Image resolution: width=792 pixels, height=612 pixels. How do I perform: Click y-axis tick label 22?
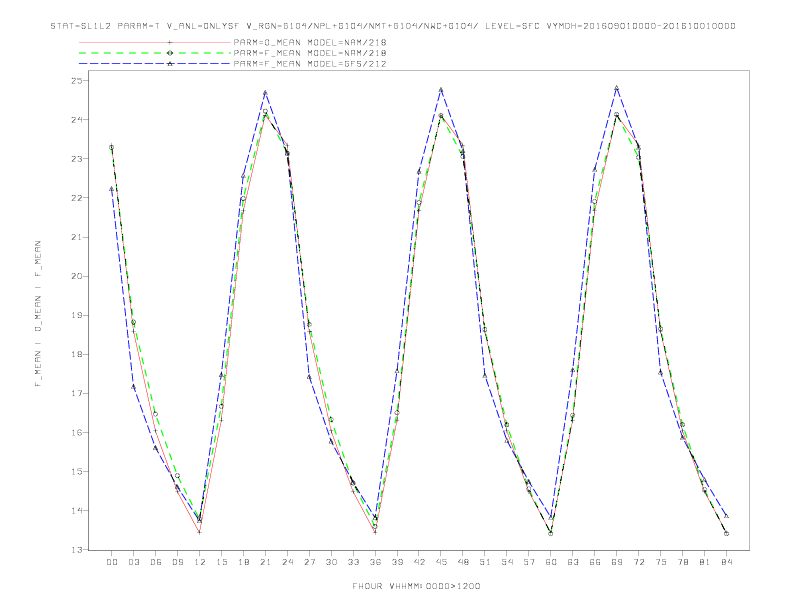pos(77,198)
